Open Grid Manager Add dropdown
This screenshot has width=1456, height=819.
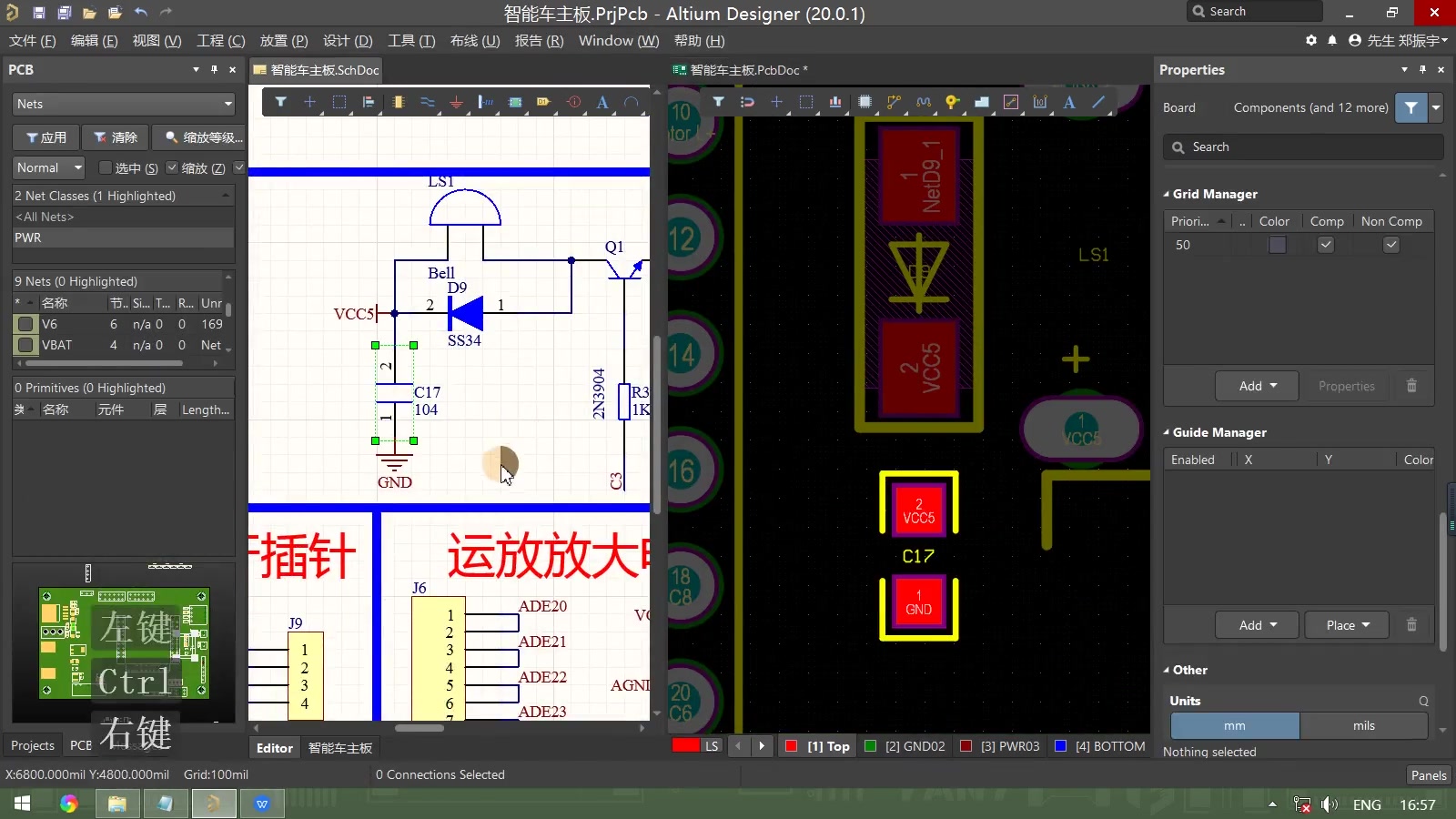pos(1258,386)
